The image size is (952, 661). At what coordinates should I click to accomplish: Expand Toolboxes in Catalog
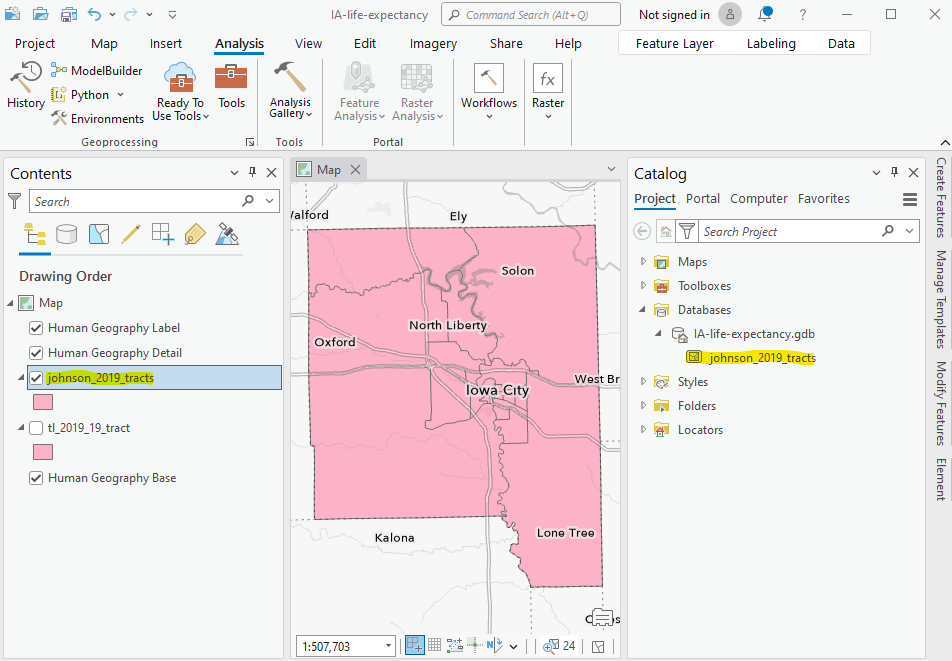(643, 285)
